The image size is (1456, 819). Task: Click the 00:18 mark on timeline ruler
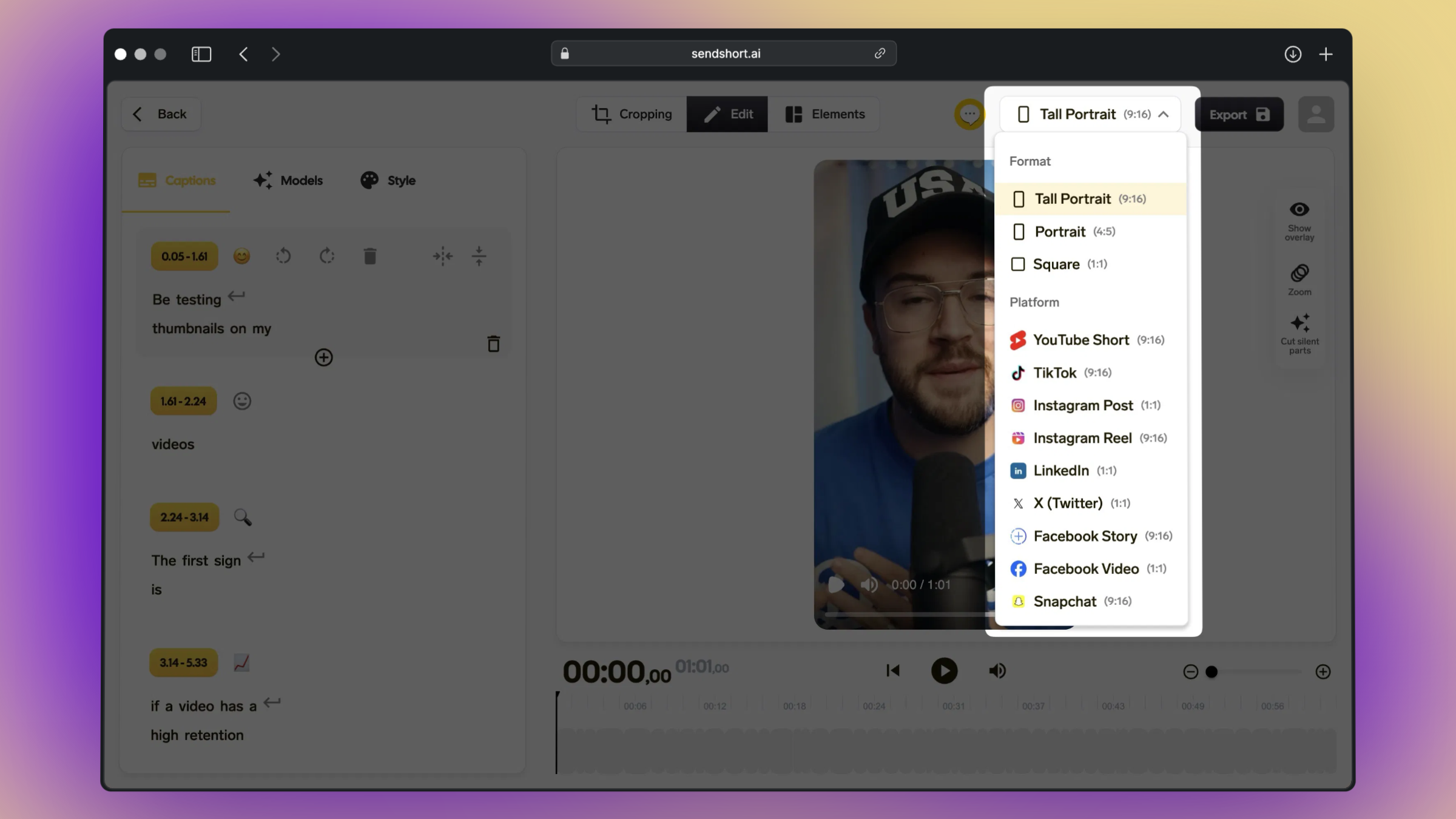[794, 706]
